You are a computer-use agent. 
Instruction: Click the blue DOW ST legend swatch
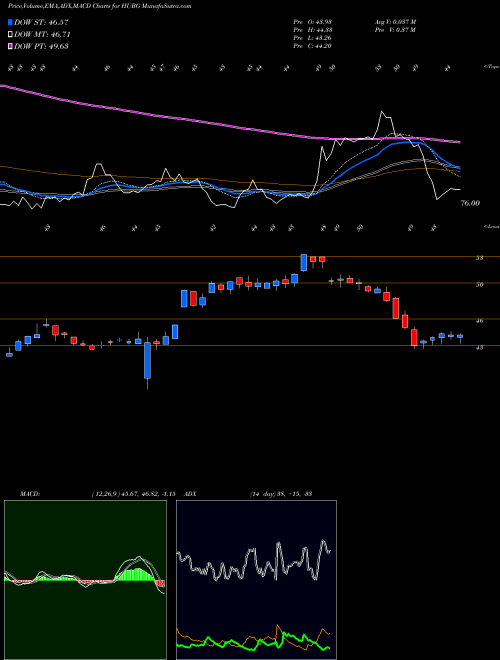(x=11, y=22)
